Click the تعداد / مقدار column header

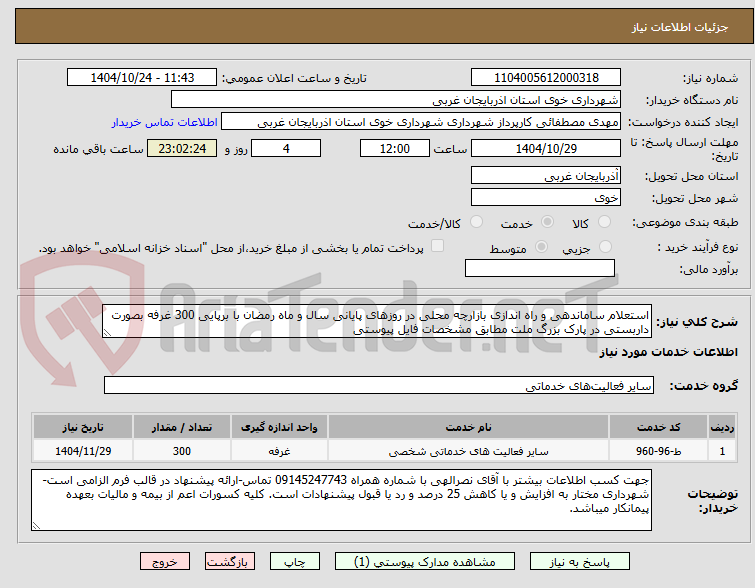tap(182, 427)
